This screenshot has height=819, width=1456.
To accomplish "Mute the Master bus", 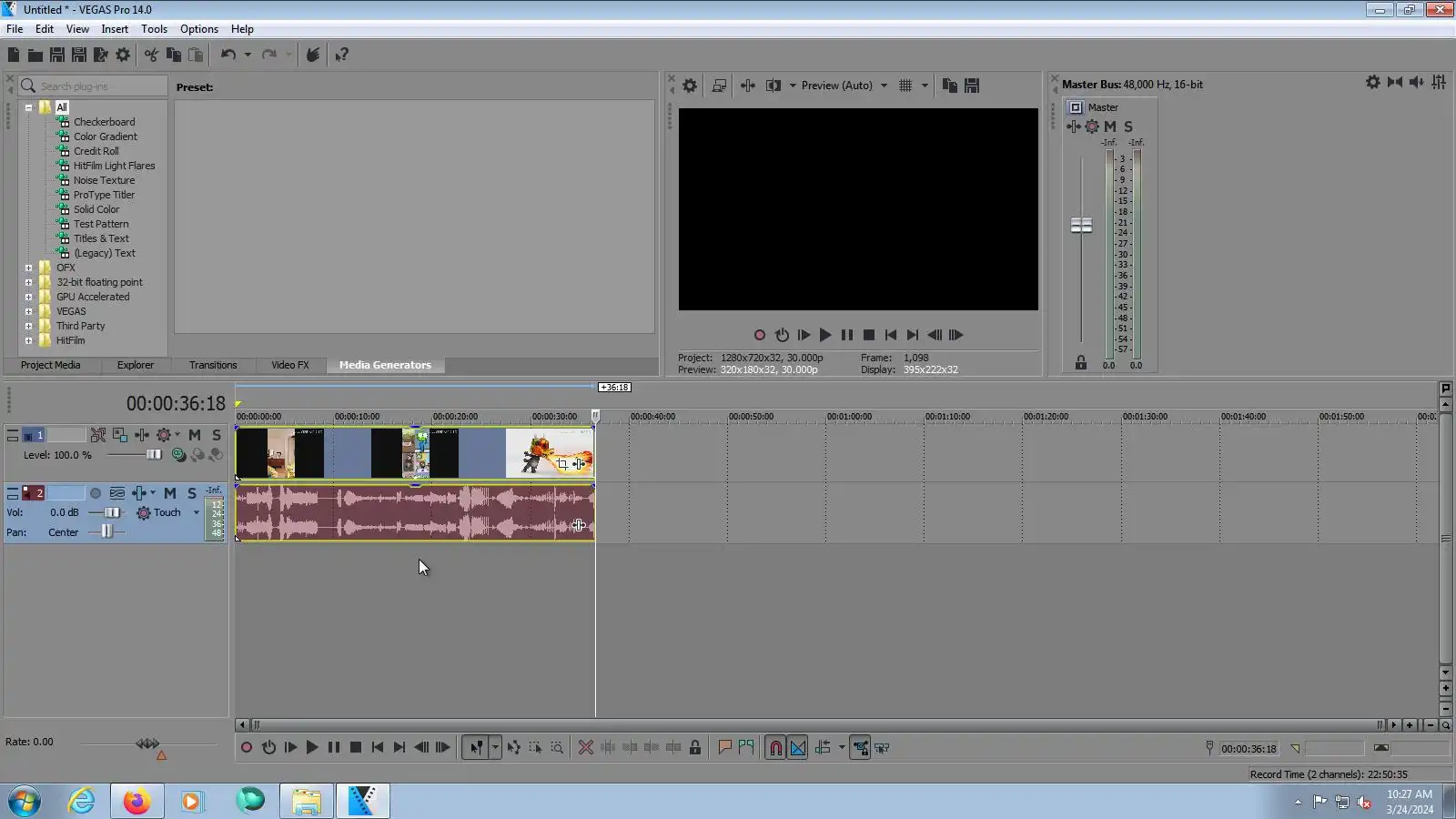I will point(1110,126).
